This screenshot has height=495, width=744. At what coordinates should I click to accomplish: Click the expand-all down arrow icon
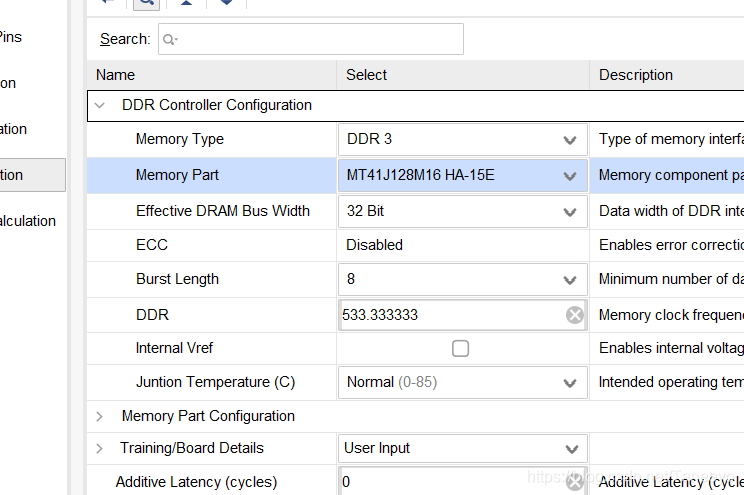(226, 2)
